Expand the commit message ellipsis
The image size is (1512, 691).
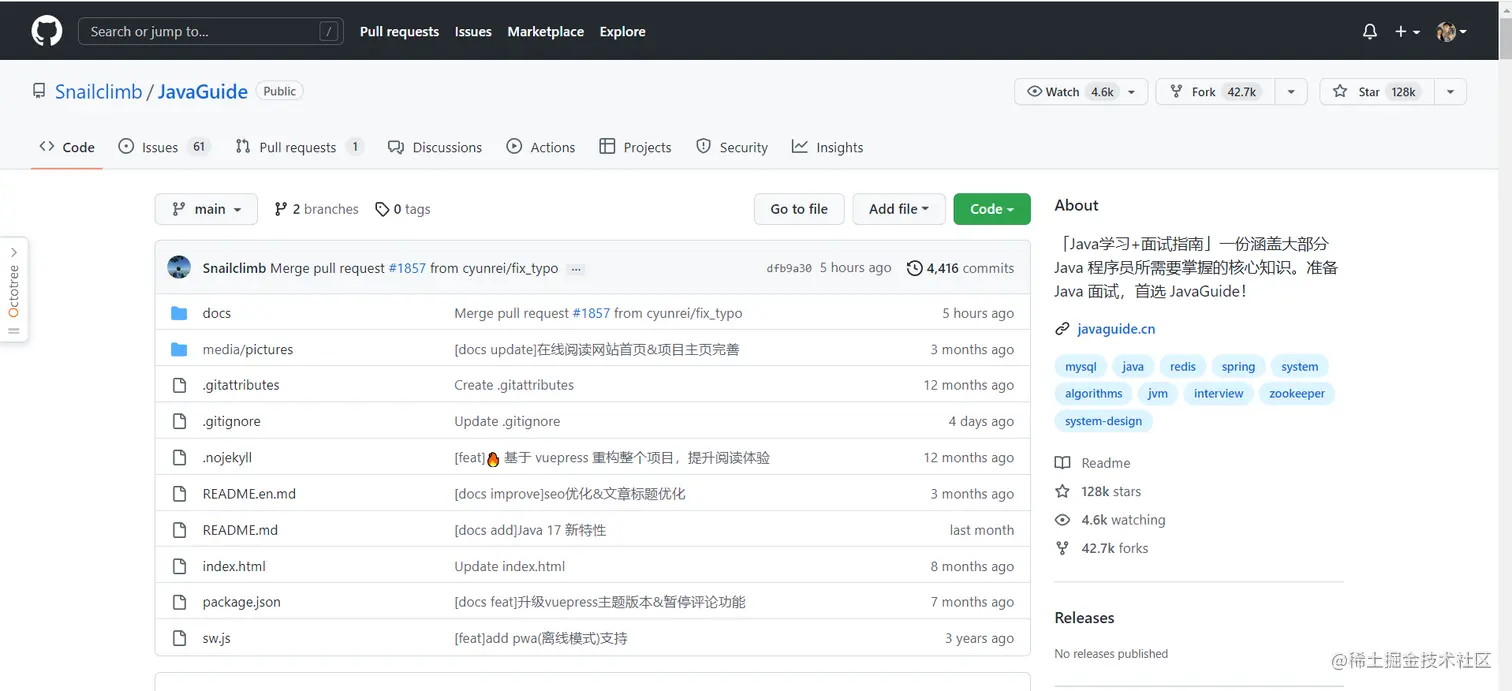pyautogui.click(x=576, y=269)
